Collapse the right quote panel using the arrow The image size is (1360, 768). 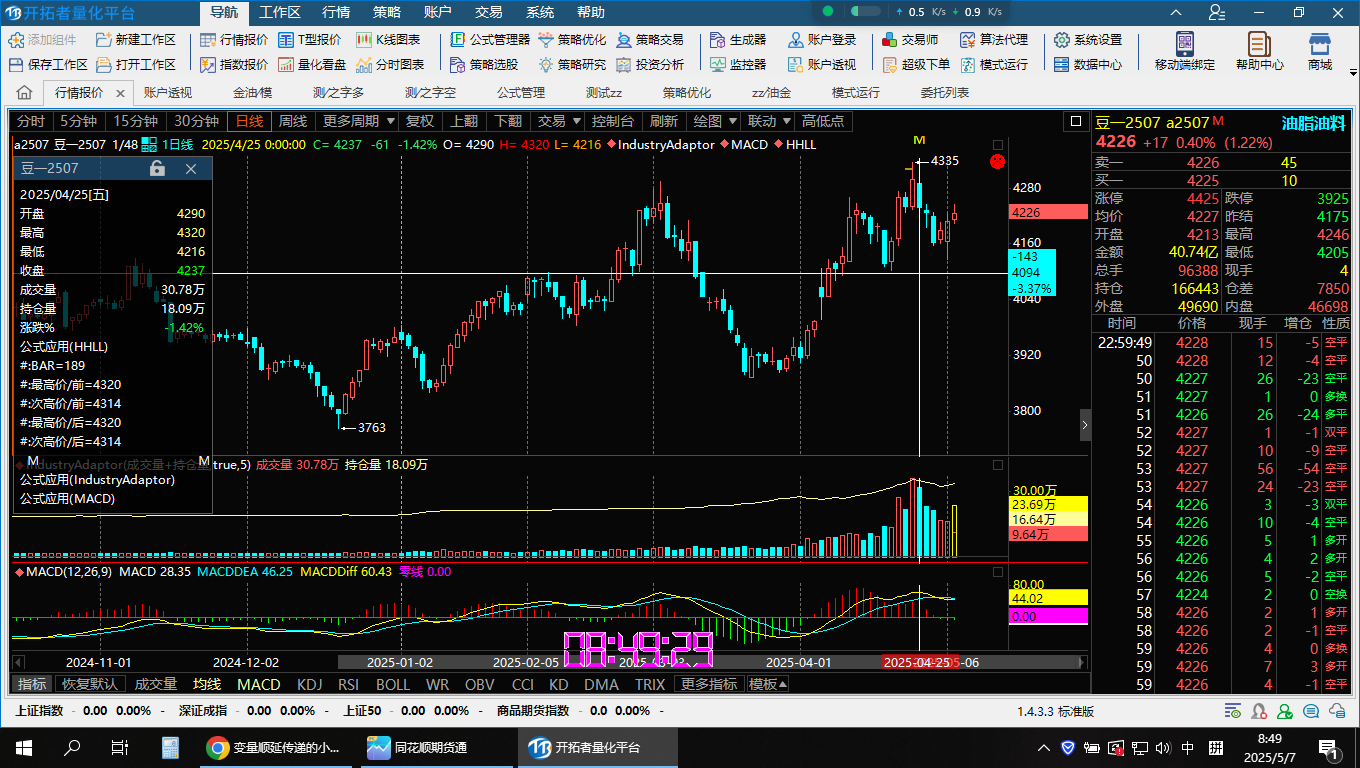click(x=1085, y=424)
